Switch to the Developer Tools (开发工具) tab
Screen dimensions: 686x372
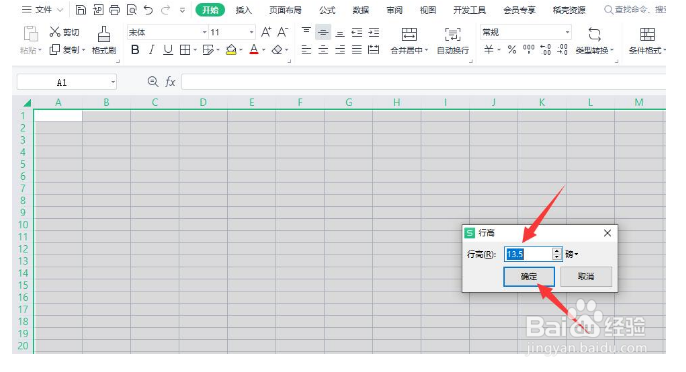click(x=469, y=10)
